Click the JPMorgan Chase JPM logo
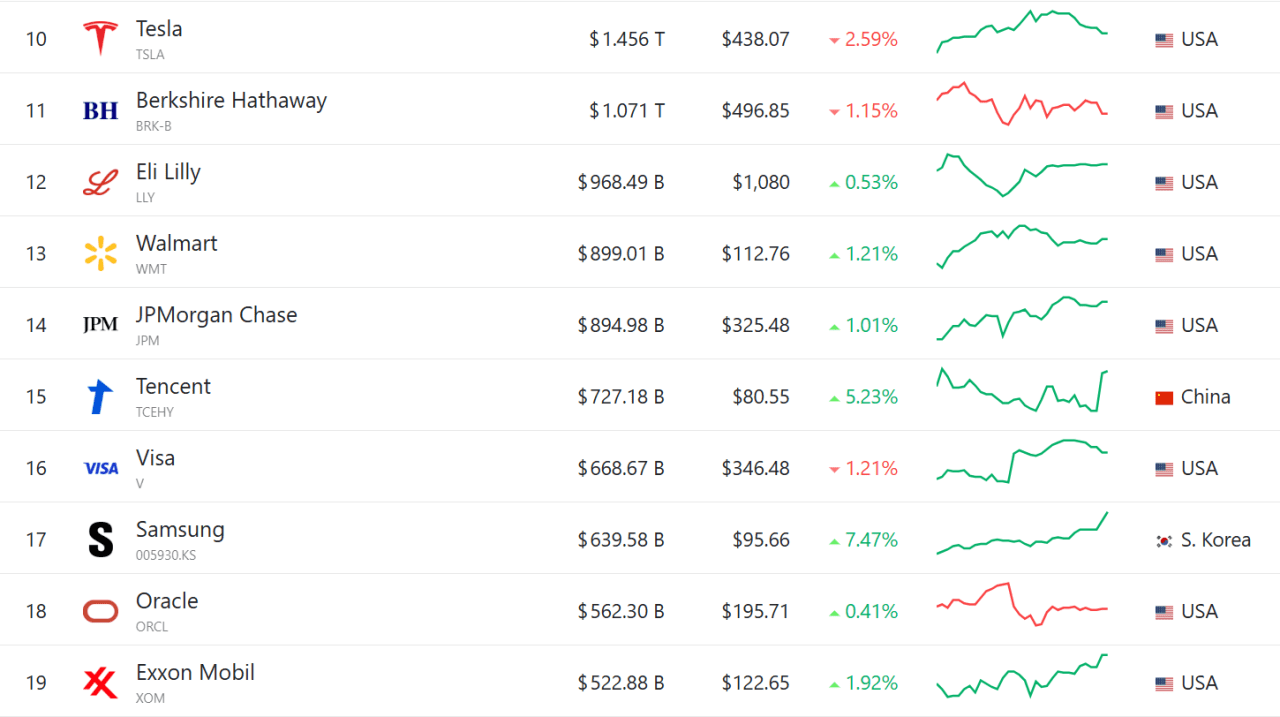 (100, 325)
